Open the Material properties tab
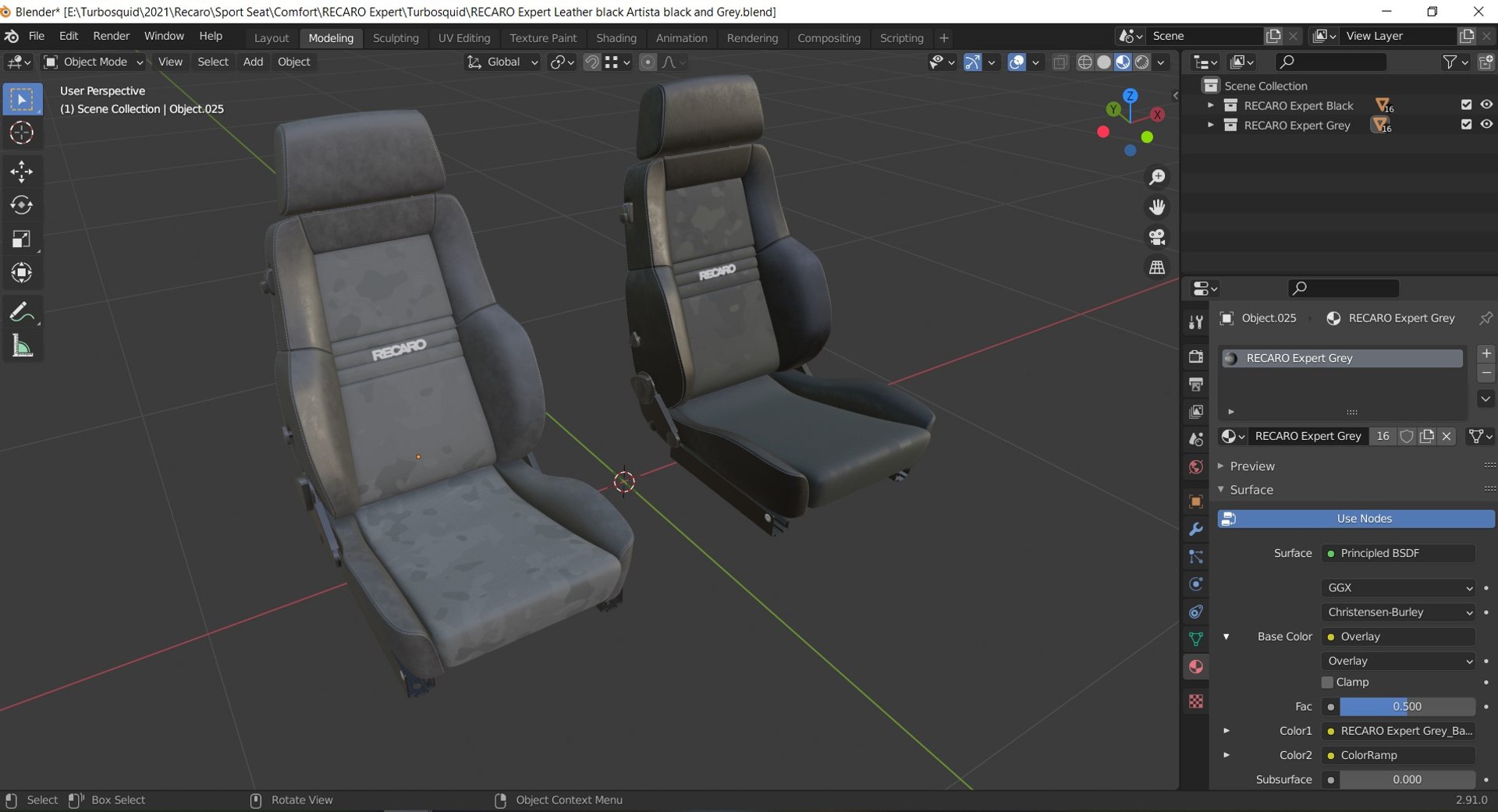The image size is (1498, 812). coord(1195,666)
